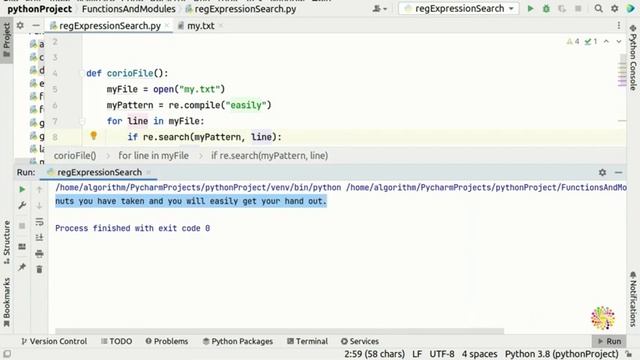This screenshot has width=640, height=360.
Task: Open run configuration wrench icon in Run panel
Action: 22,205
